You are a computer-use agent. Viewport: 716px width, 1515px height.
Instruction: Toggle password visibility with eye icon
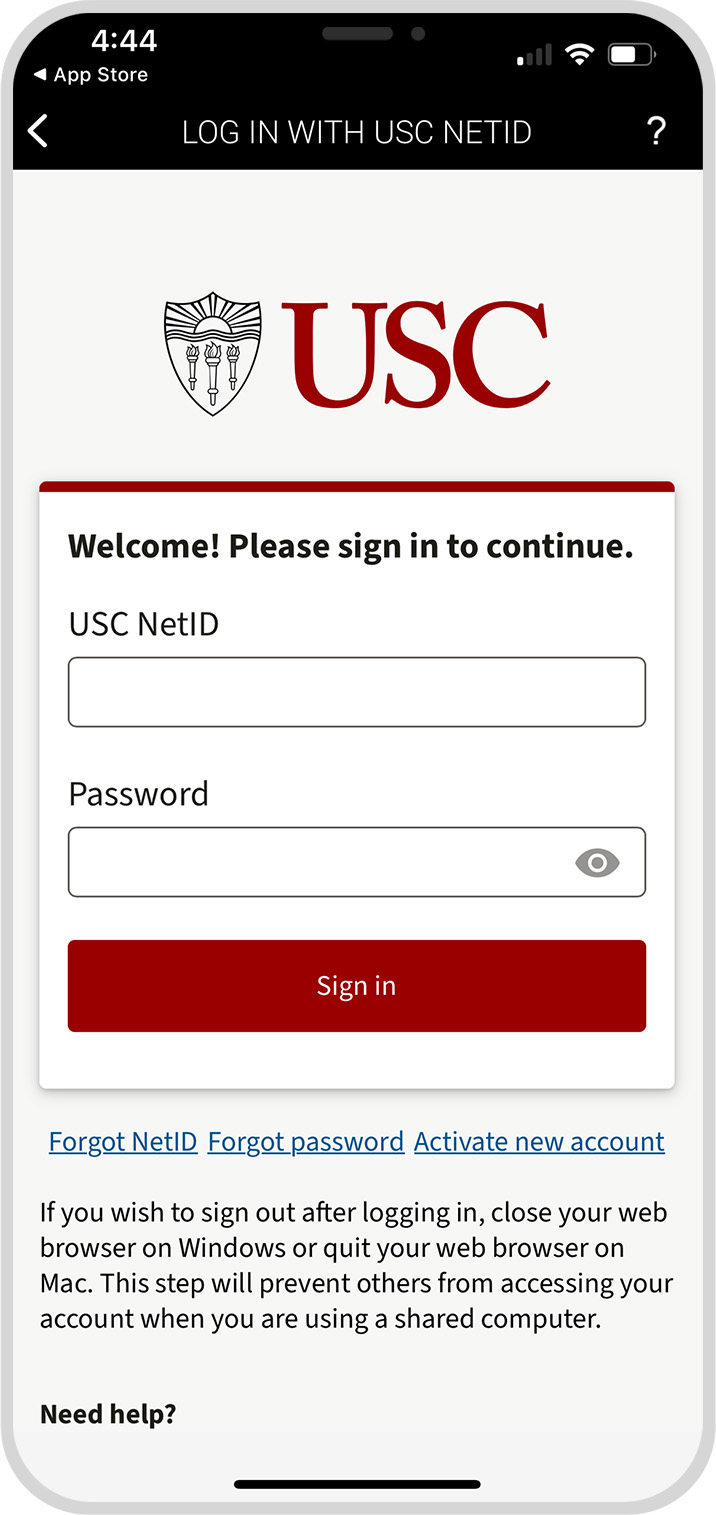[x=597, y=862]
